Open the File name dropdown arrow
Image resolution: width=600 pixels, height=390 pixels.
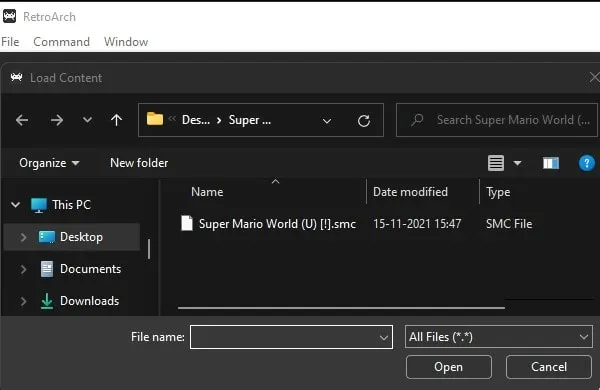coord(383,338)
